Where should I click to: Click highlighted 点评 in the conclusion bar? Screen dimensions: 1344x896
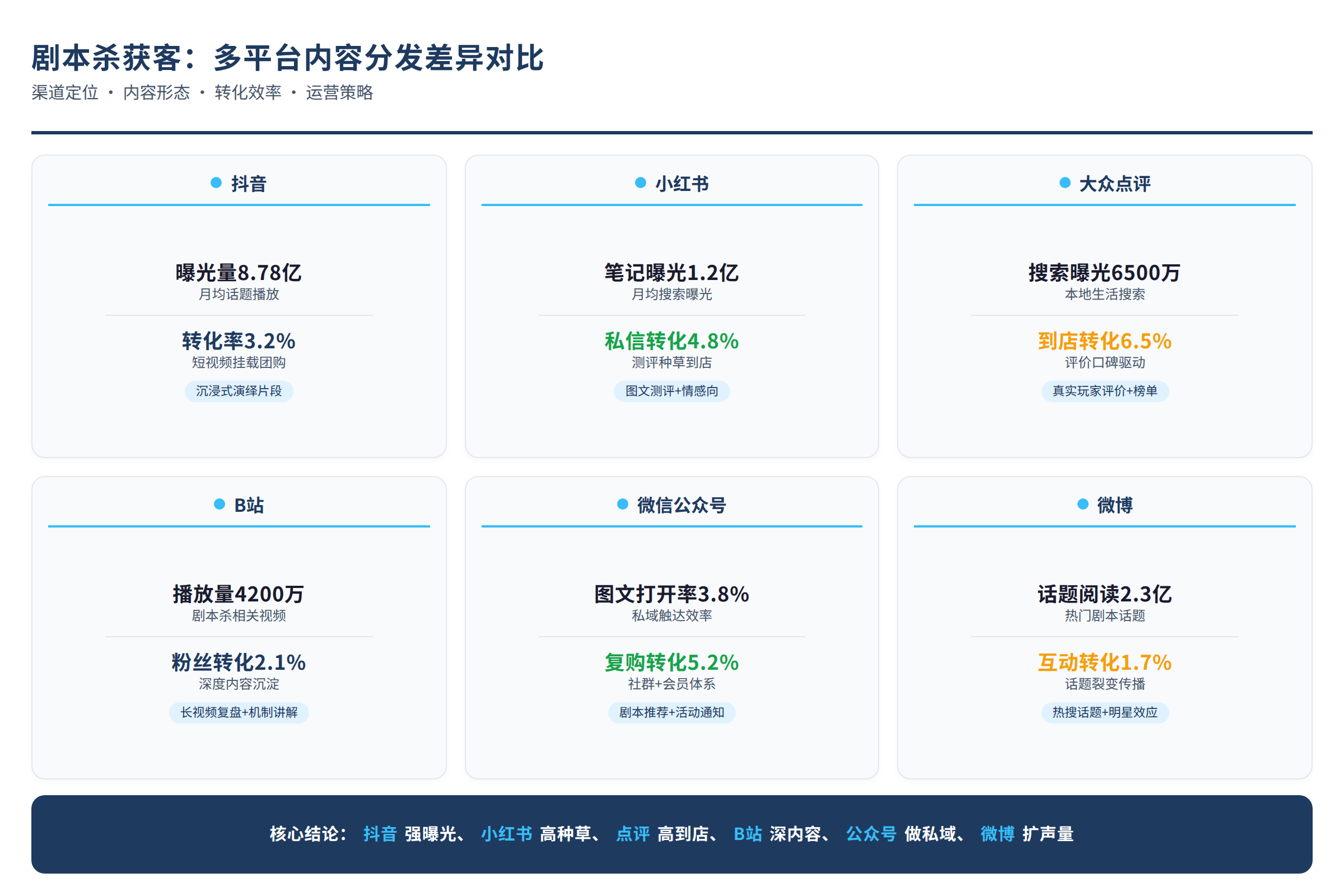[633, 834]
